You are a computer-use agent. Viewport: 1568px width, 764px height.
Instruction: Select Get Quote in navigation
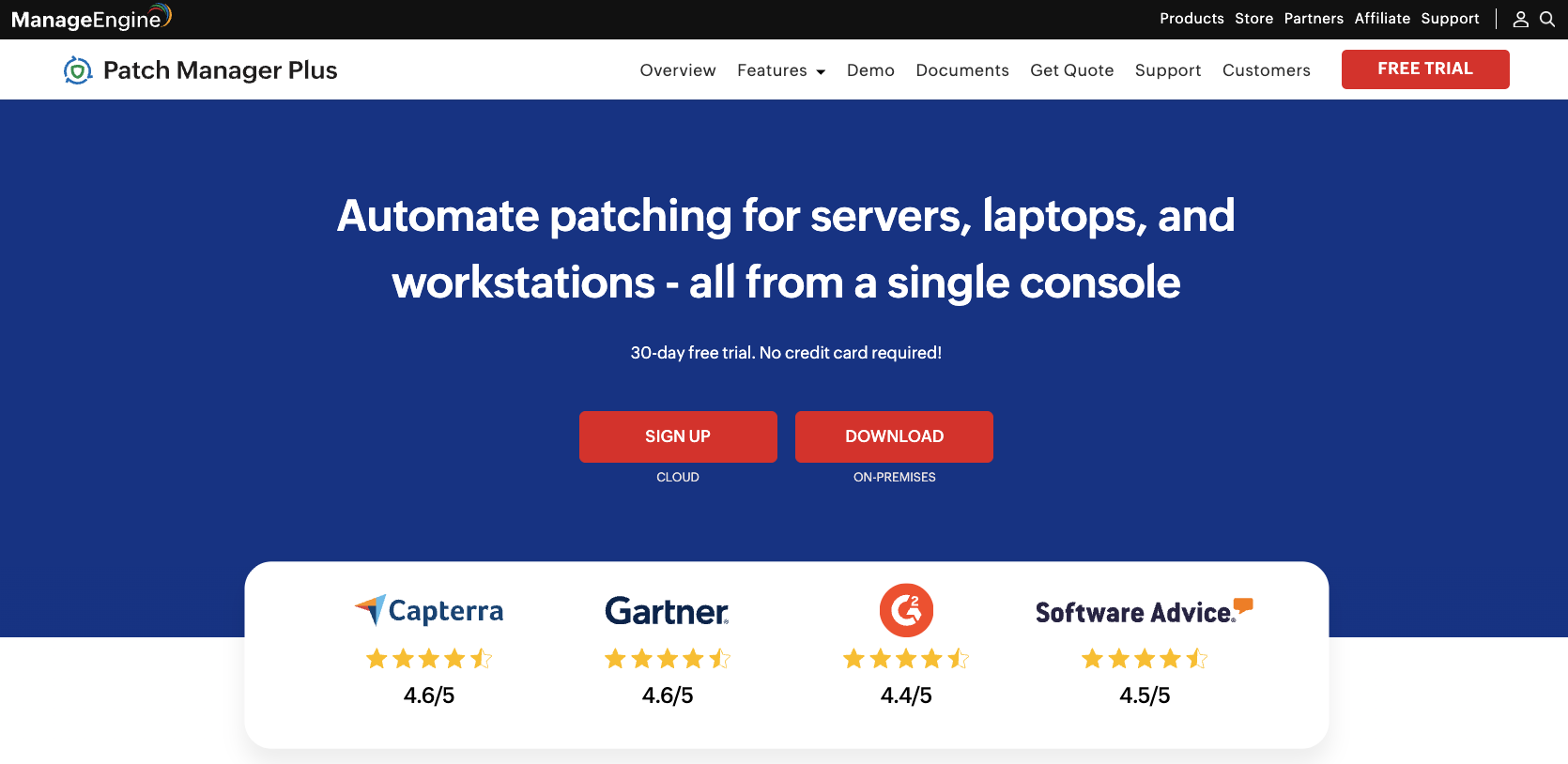pyautogui.click(x=1072, y=70)
